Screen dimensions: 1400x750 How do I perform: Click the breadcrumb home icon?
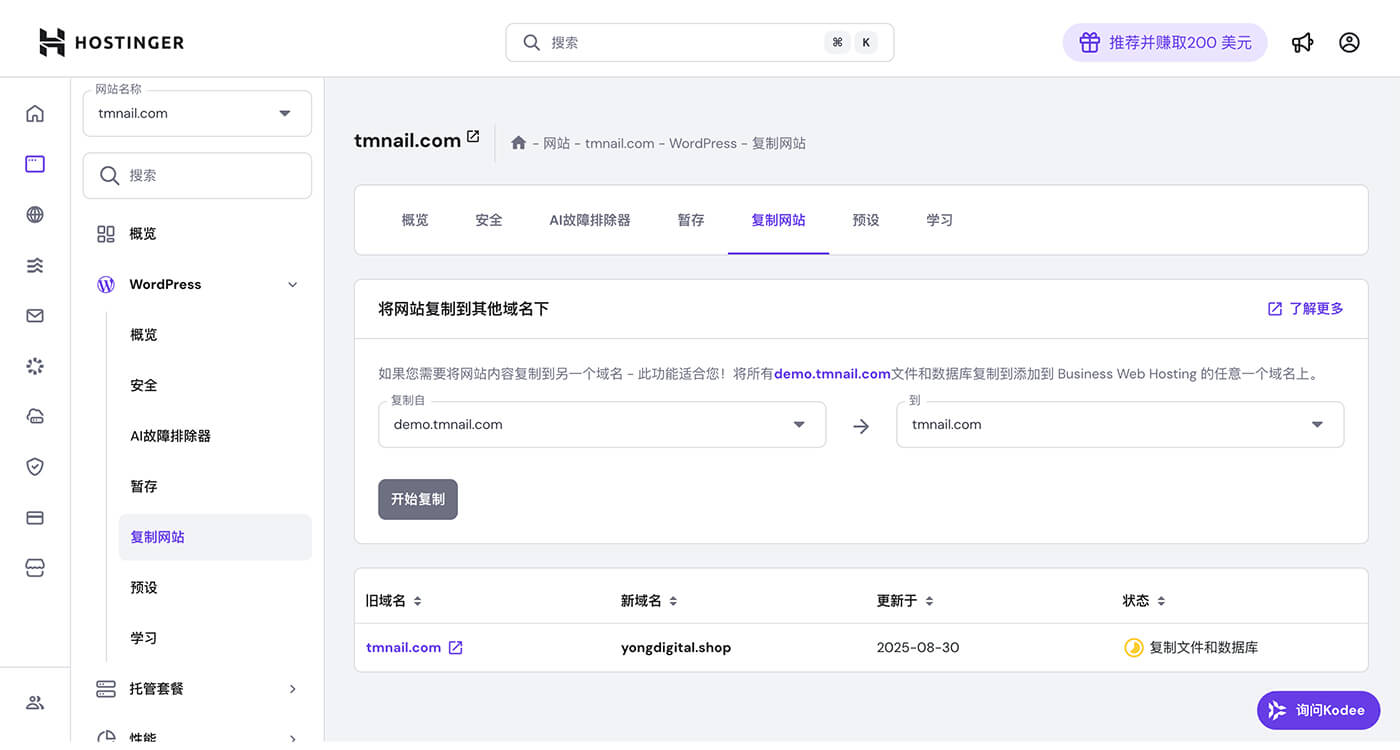coord(518,143)
